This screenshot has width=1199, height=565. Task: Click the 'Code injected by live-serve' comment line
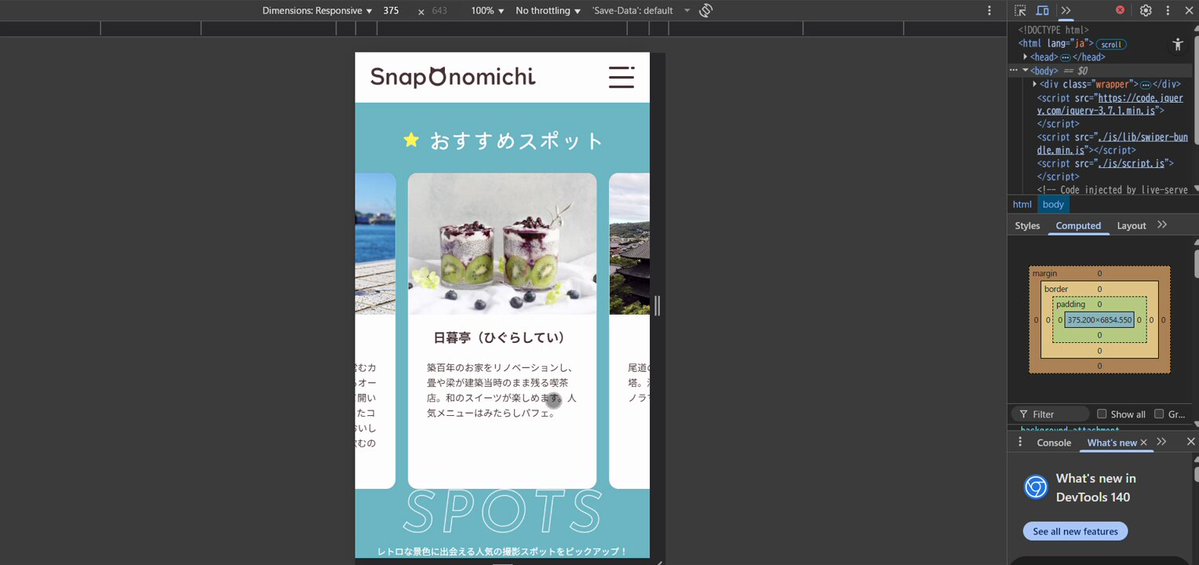pyautogui.click(x=1112, y=190)
